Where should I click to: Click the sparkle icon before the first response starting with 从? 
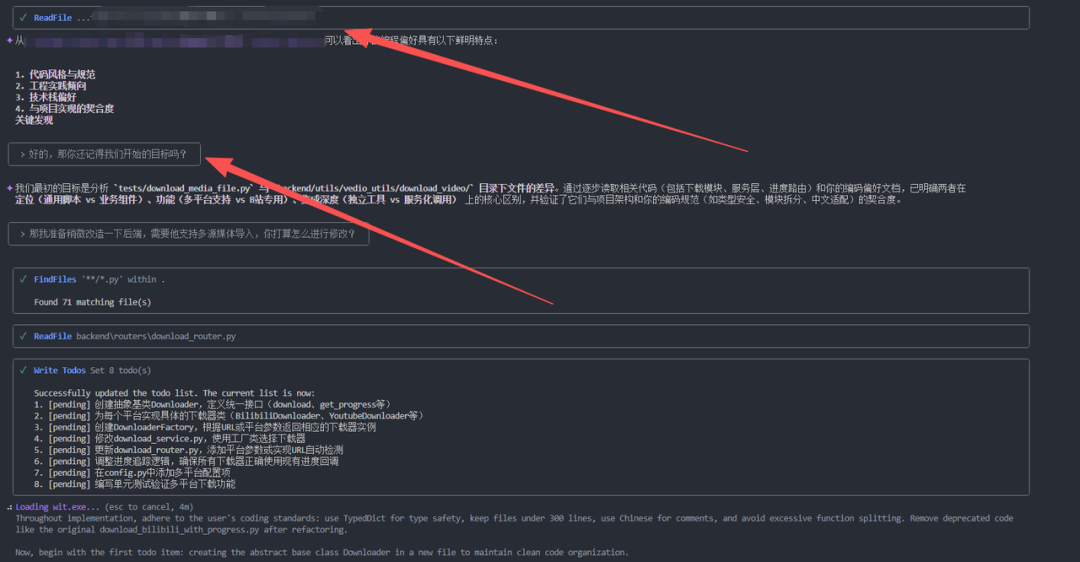tap(10, 41)
